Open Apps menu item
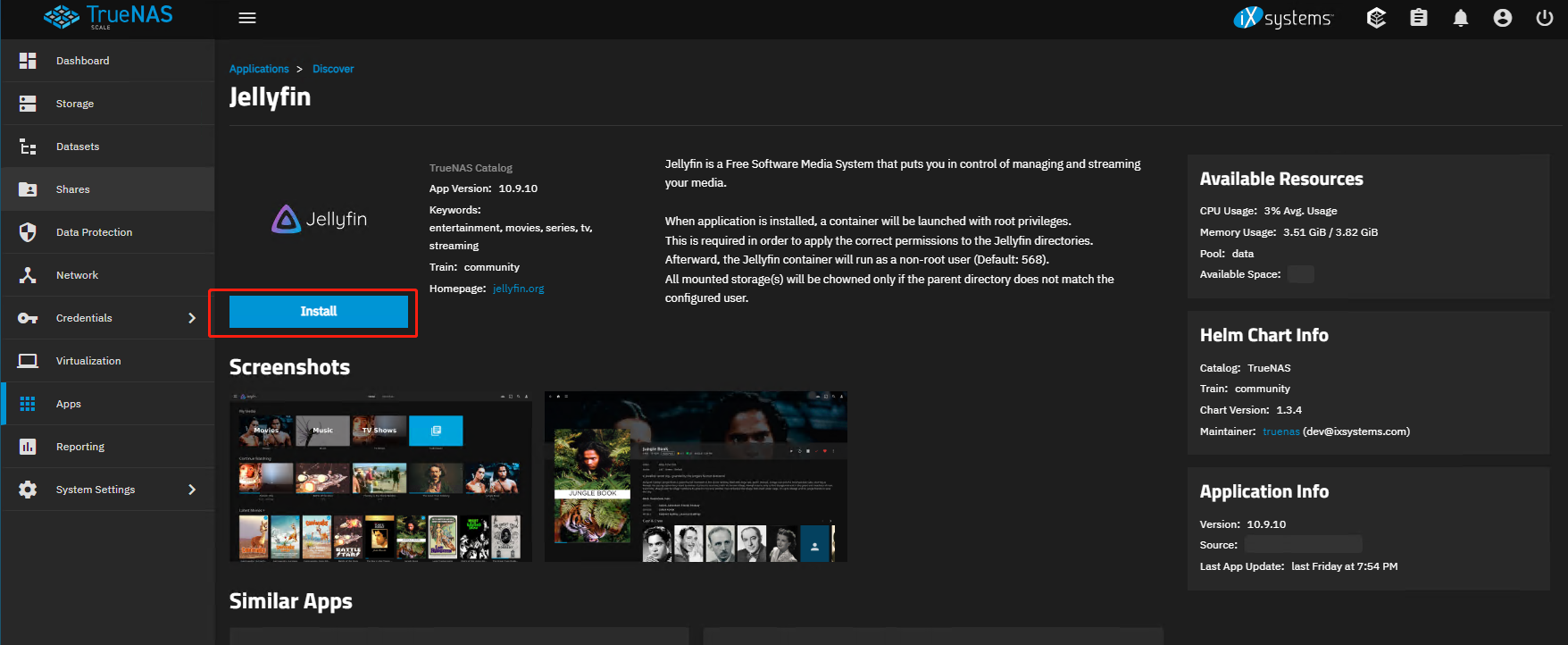Screen dimensions: 1568x645 click(x=108, y=404)
